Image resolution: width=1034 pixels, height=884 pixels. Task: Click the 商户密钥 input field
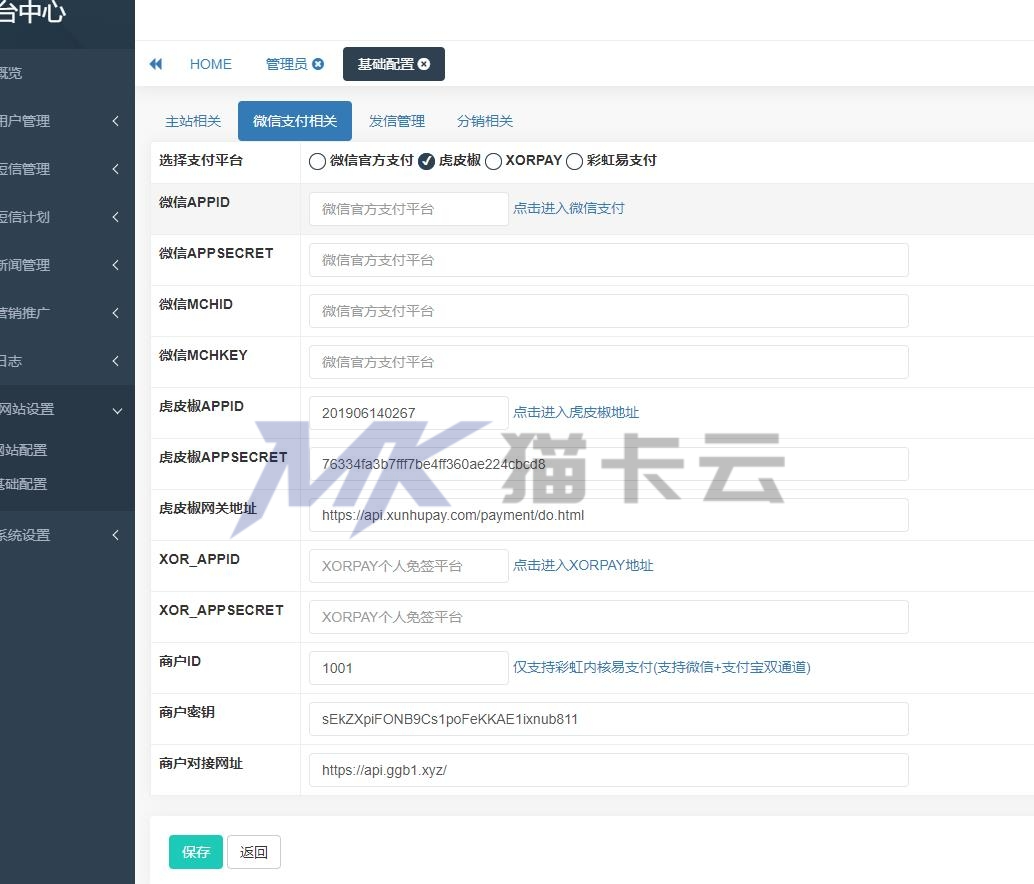(x=609, y=719)
